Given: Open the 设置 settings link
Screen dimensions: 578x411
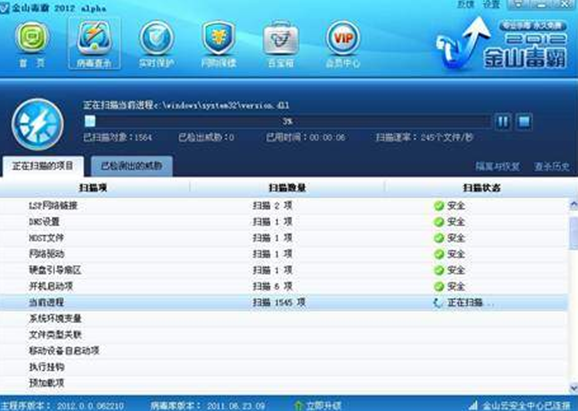Looking at the screenshot, I should pos(491,4).
